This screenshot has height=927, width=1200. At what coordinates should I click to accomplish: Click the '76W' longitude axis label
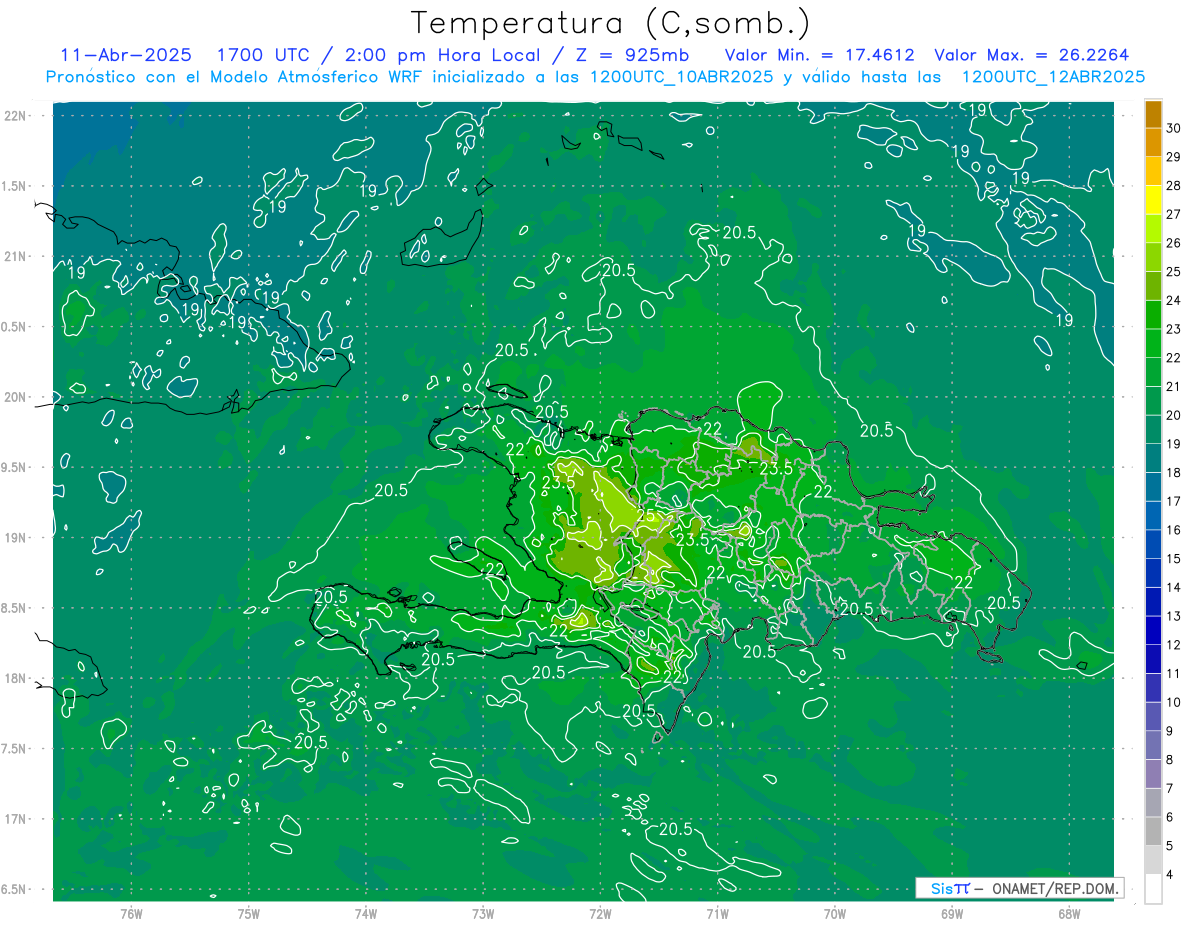[131, 914]
